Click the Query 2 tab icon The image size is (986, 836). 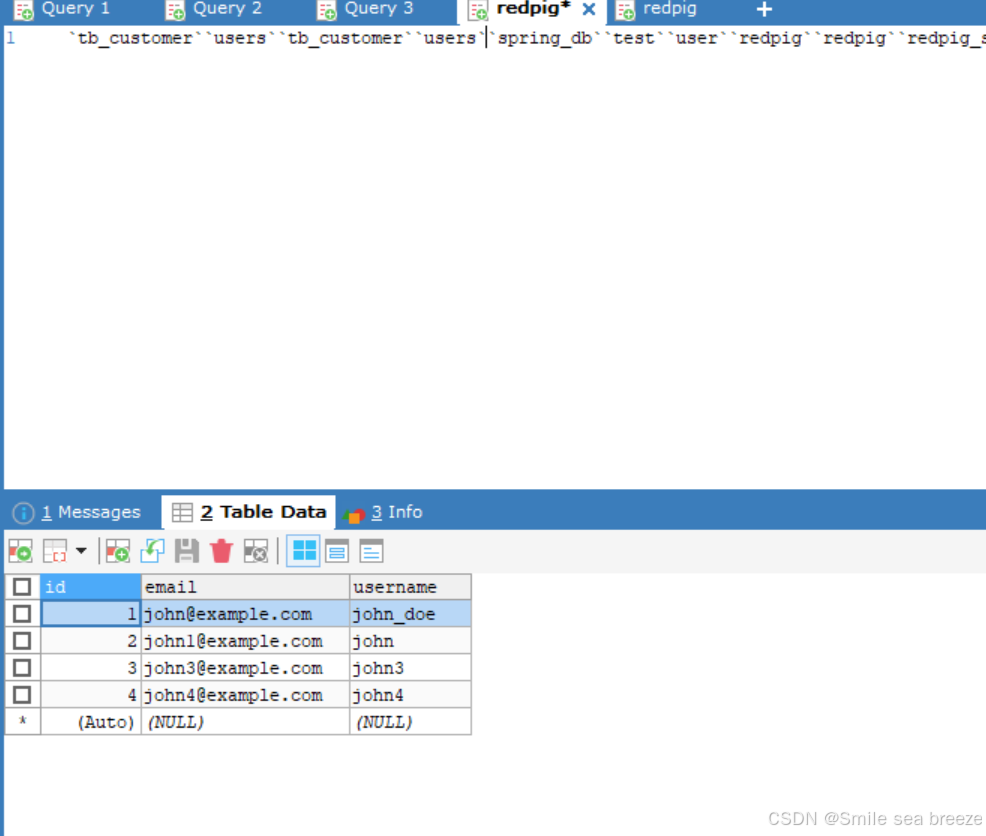tap(175, 11)
